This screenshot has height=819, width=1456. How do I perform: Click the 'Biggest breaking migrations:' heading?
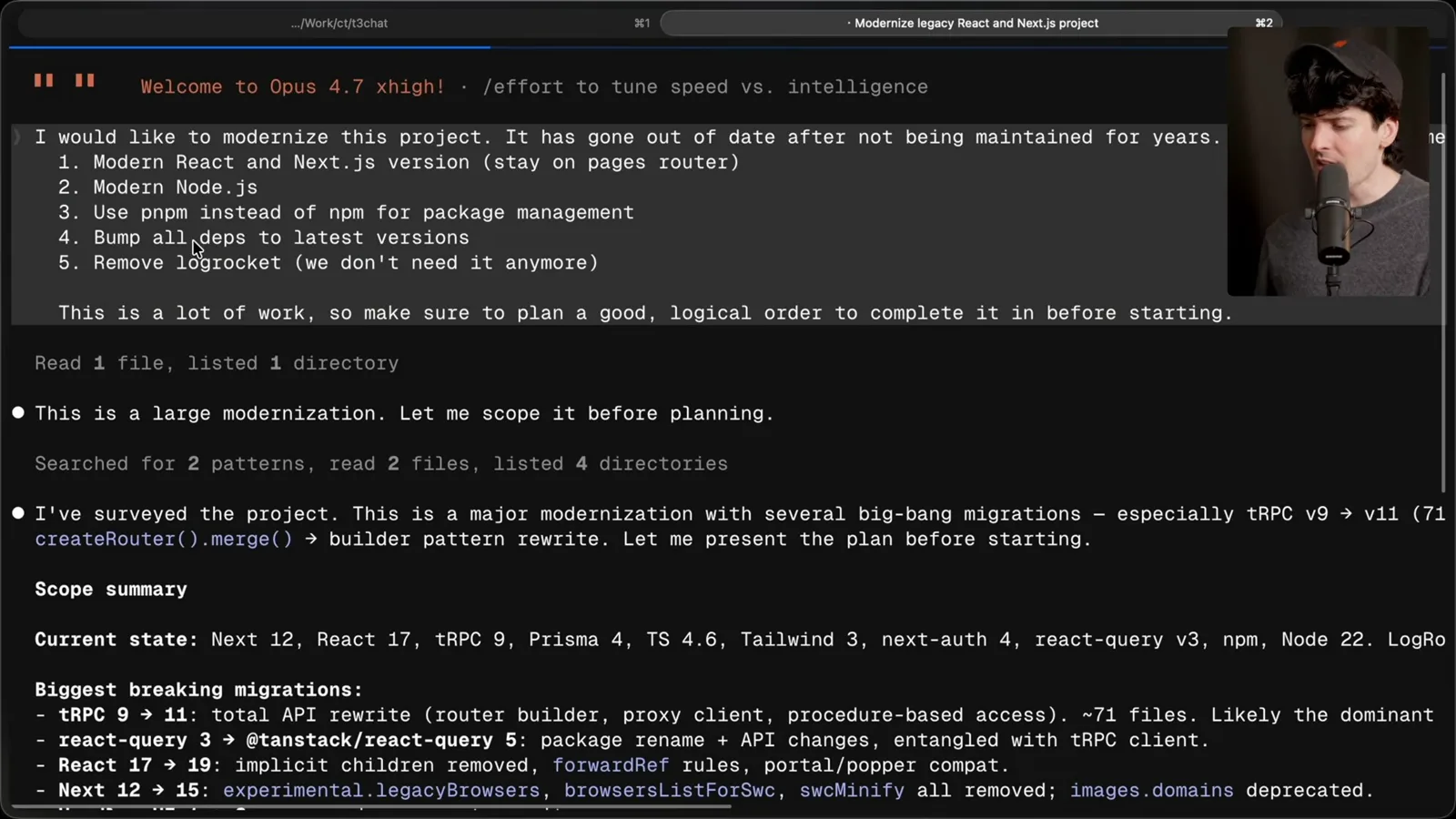(198, 690)
